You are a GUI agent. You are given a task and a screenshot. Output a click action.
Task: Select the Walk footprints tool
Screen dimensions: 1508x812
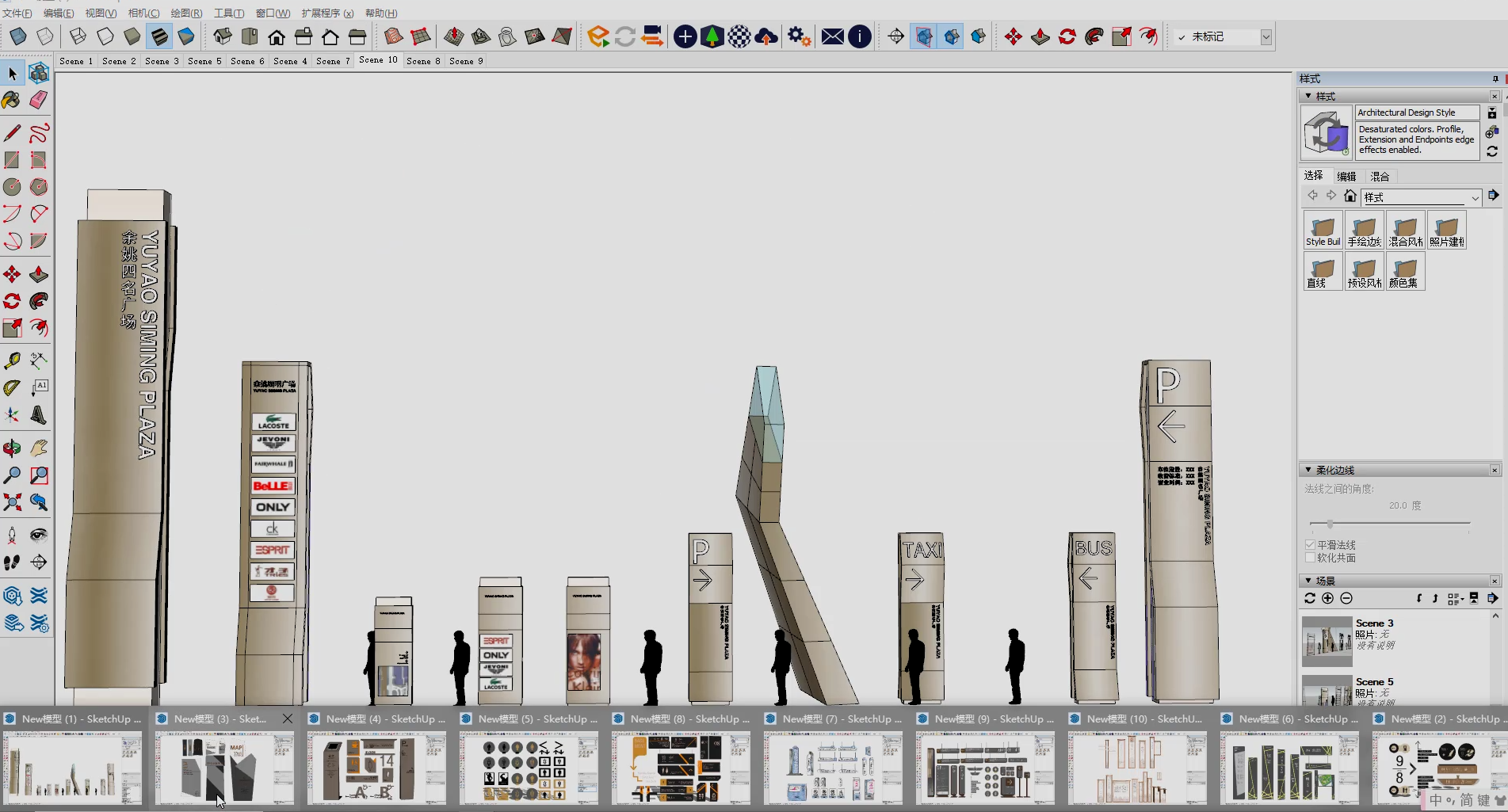12,562
